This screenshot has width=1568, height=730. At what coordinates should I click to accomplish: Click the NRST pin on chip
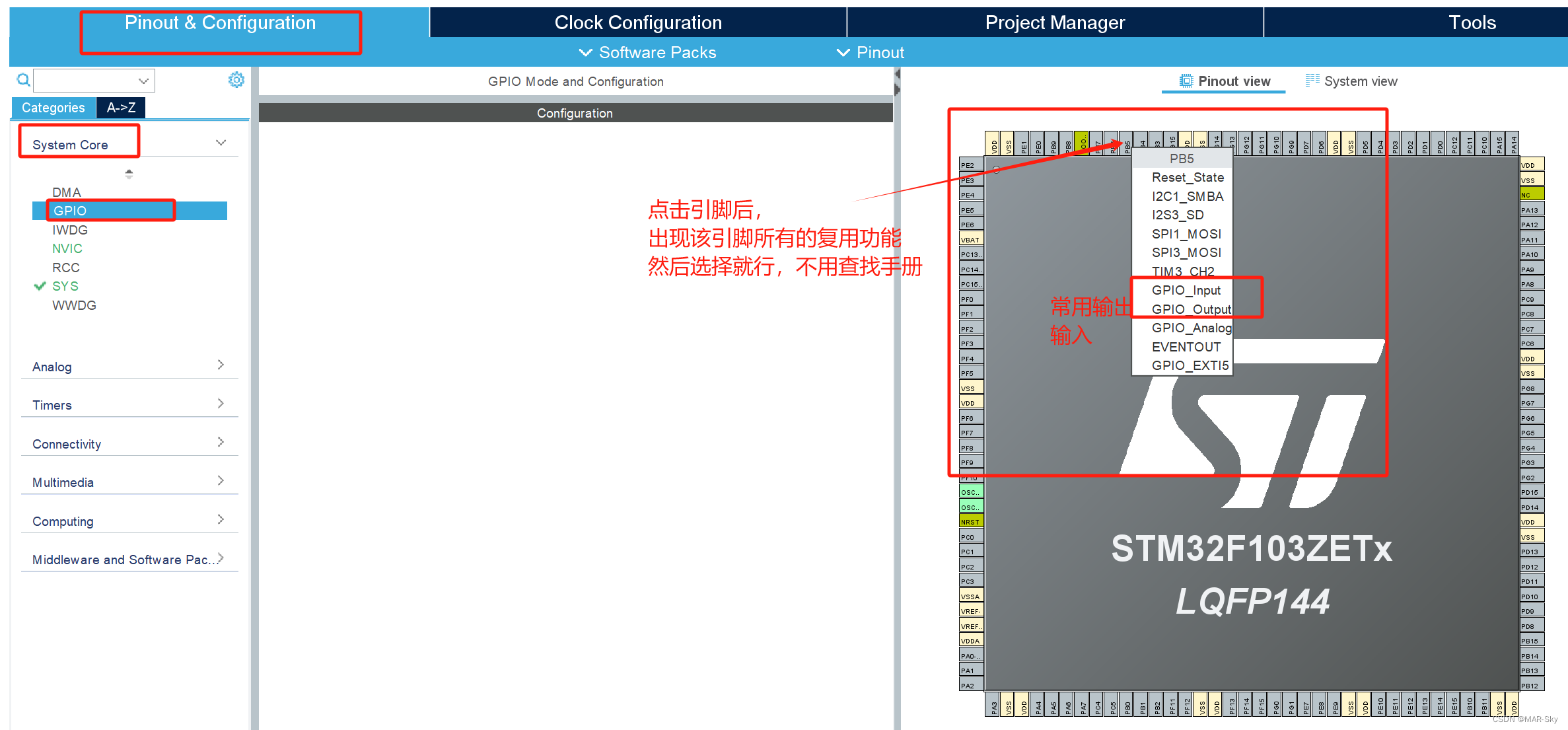click(x=971, y=522)
